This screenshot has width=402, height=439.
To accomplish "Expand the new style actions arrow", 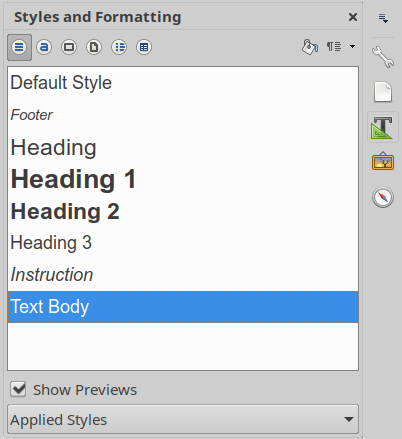I will coord(352,47).
